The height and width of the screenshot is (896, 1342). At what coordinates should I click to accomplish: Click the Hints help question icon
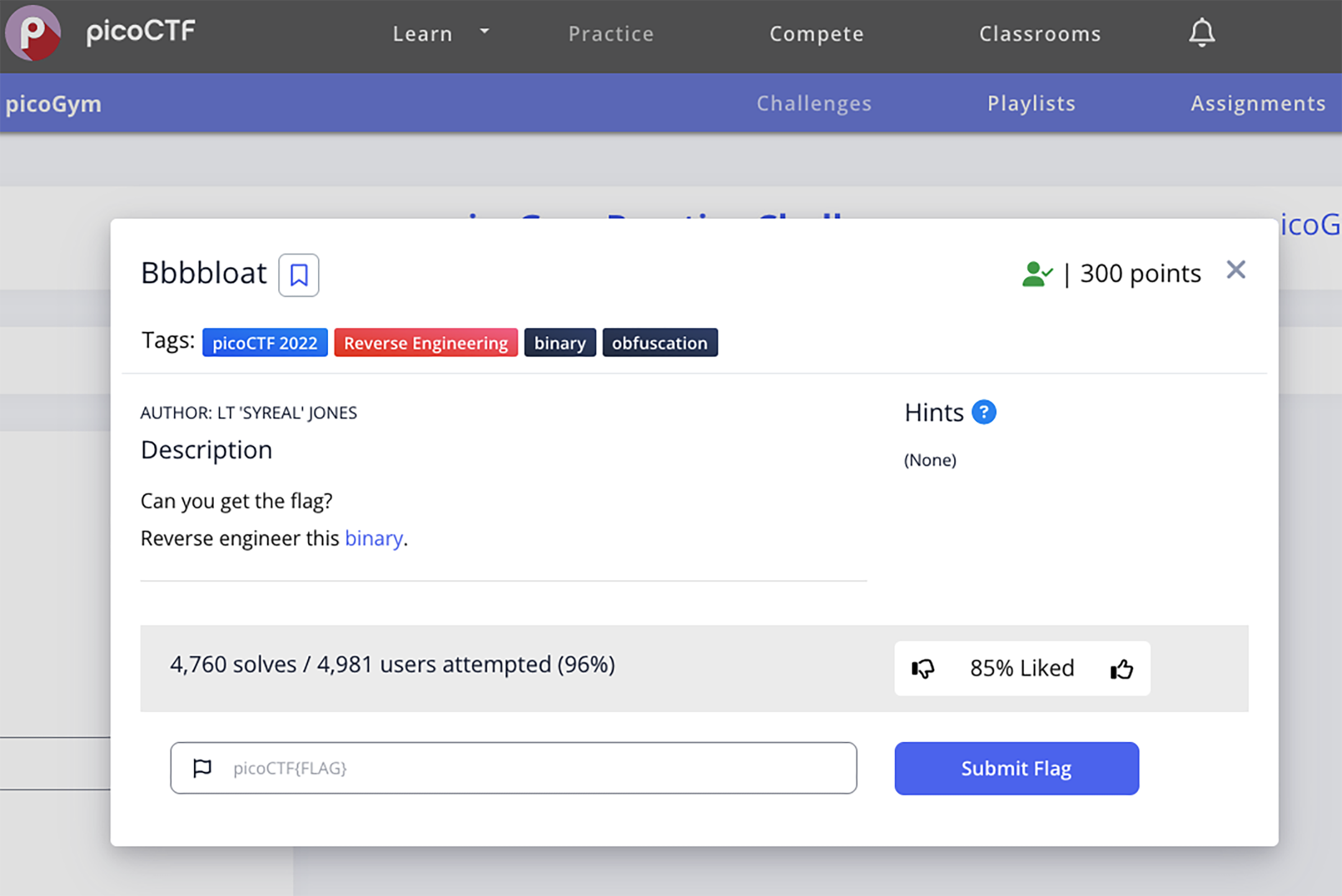point(984,412)
